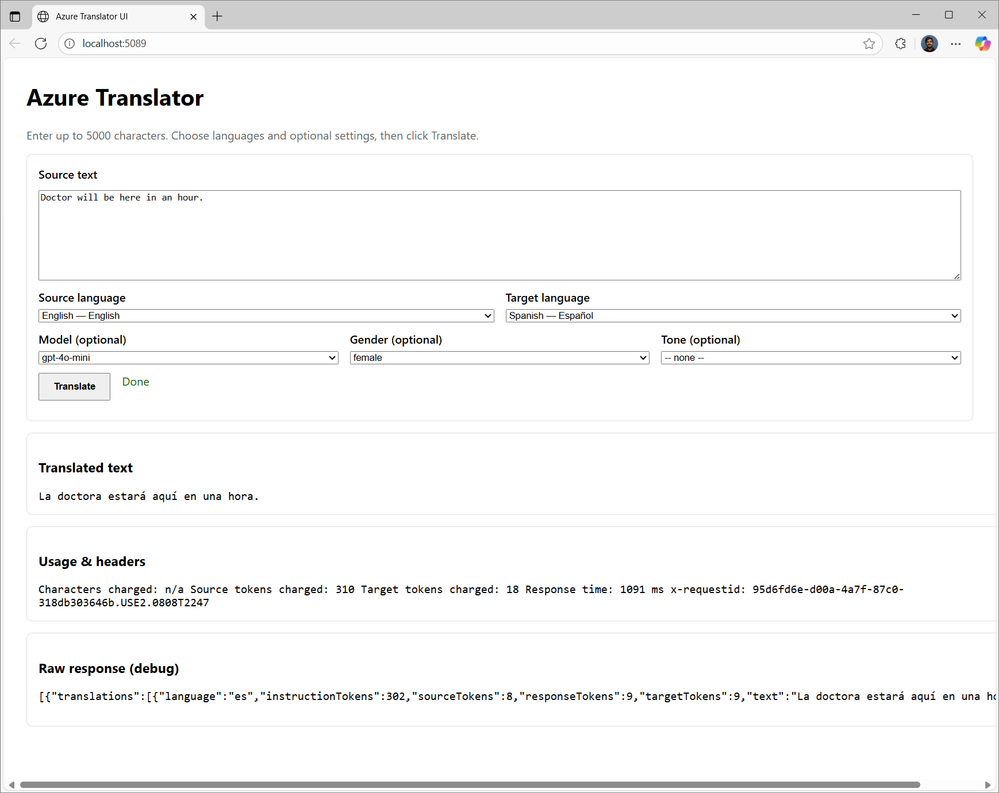Viewport: 999px width, 793px height.
Task: Open the site information icon in the address bar
Action: point(69,43)
